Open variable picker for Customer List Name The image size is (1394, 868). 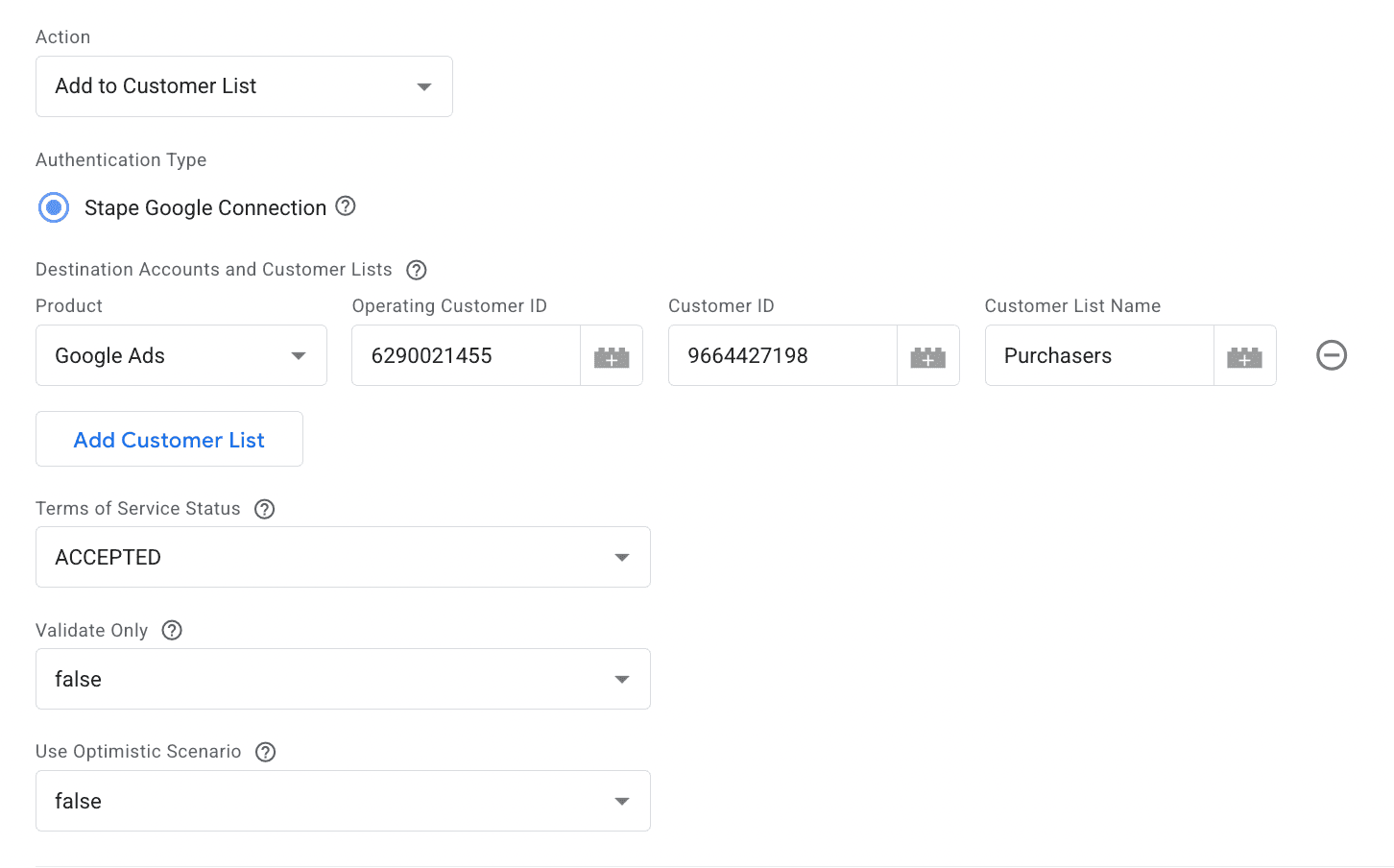(1245, 356)
